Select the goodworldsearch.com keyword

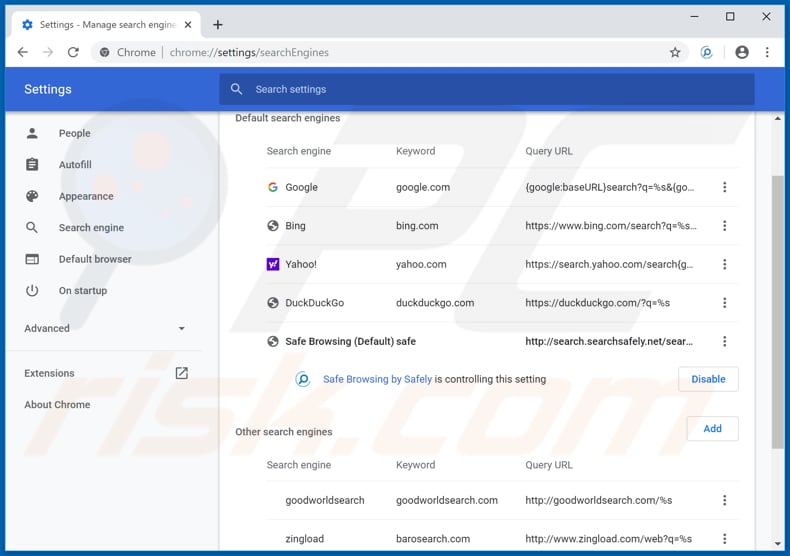pos(447,500)
